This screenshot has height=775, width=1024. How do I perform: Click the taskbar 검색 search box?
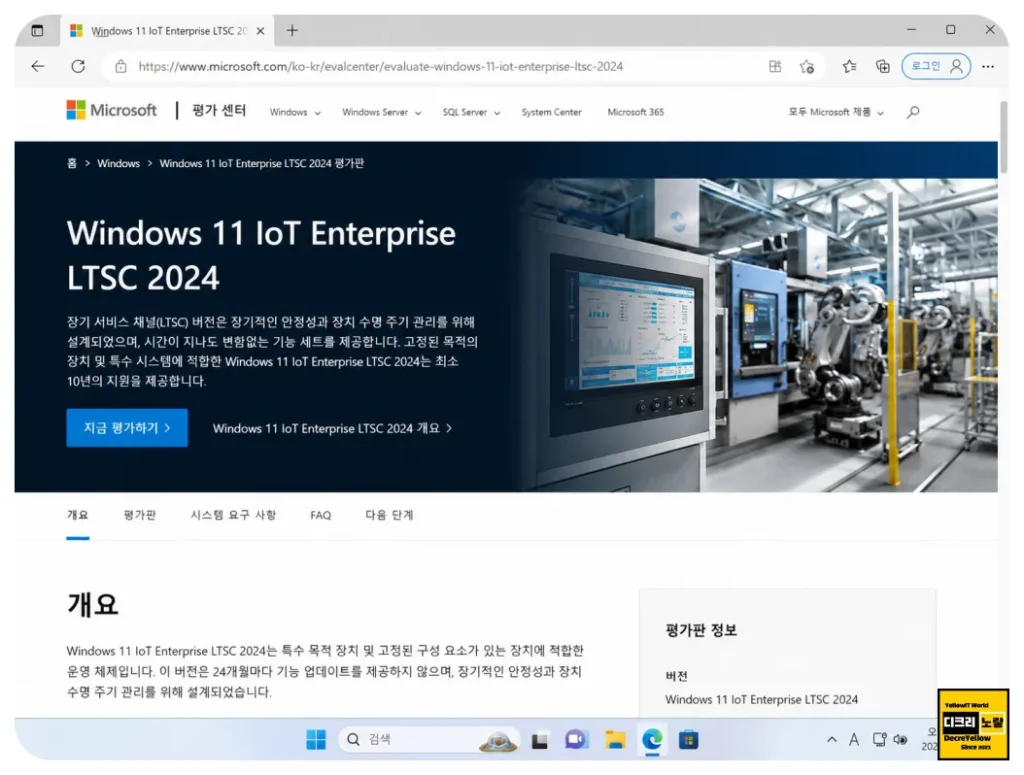(x=429, y=739)
